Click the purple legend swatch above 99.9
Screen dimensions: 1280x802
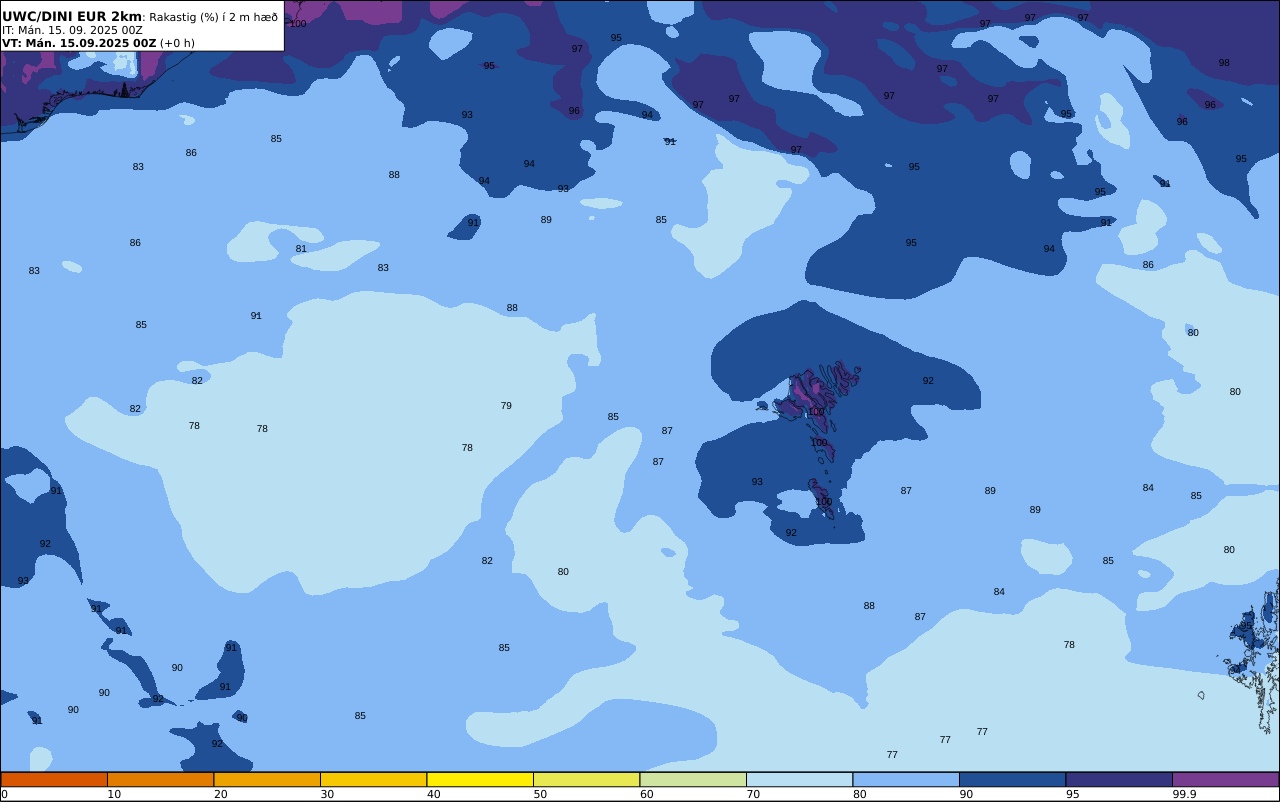[x=1225, y=779]
